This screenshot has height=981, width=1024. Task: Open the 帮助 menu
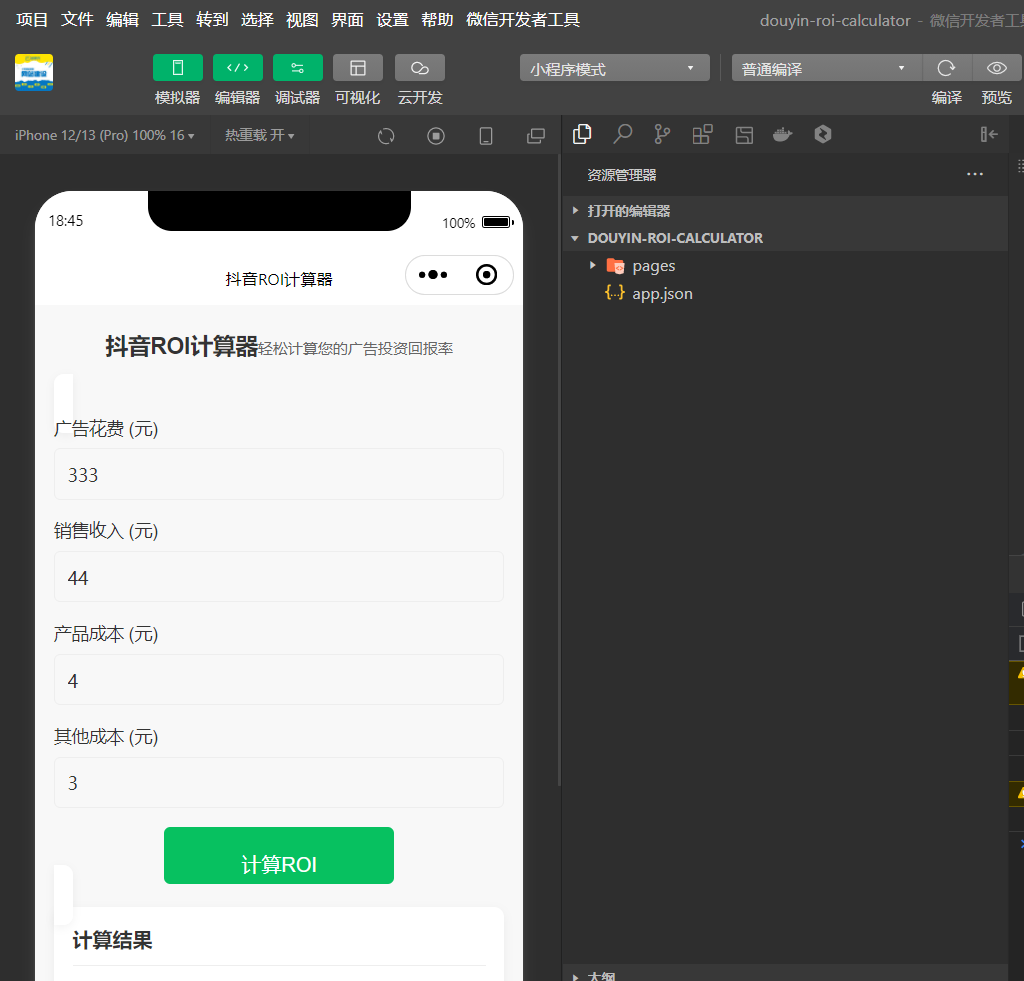tap(438, 20)
